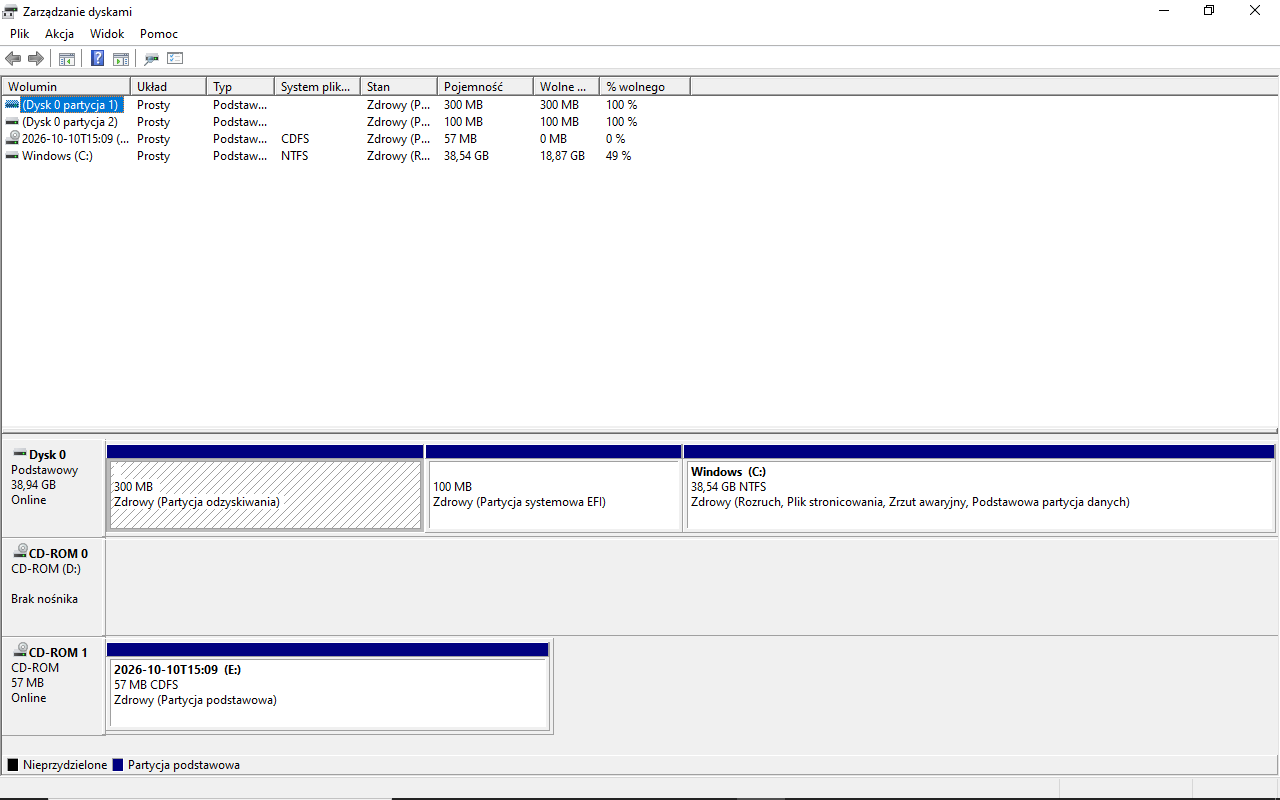
Task: Open the Akcja menu
Action: pos(60,34)
